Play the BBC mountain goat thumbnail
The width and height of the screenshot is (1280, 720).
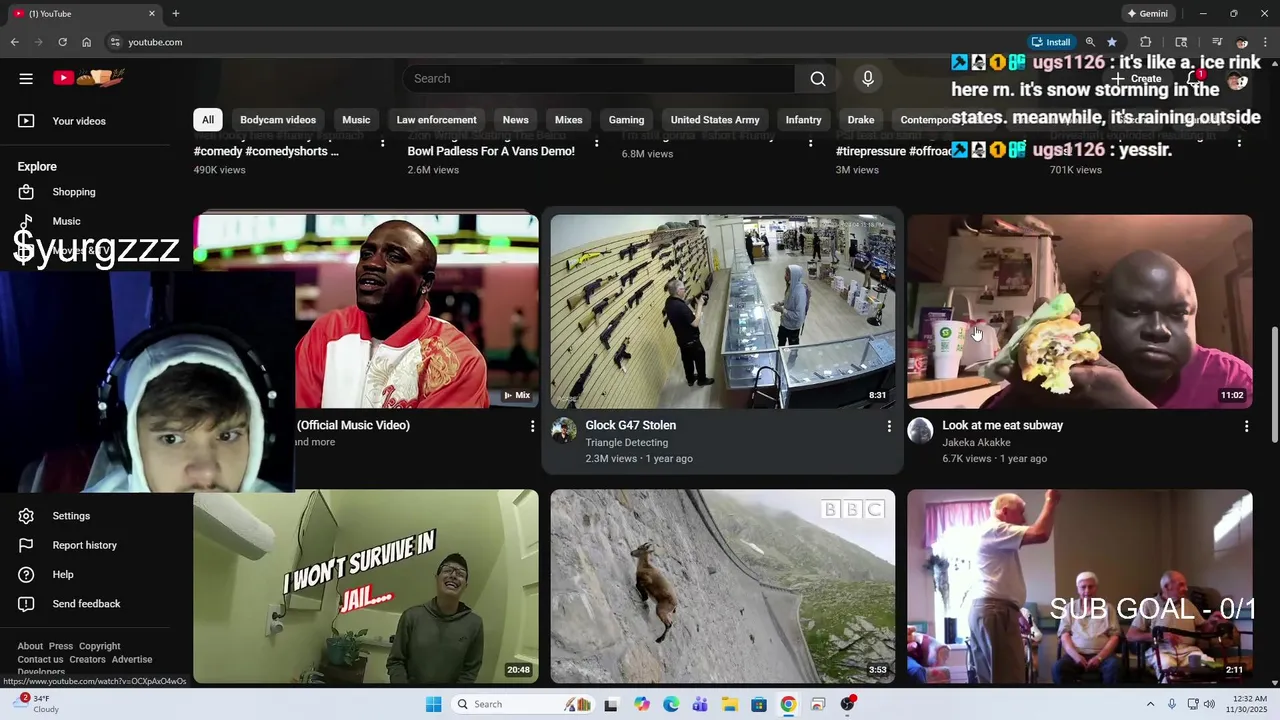723,586
